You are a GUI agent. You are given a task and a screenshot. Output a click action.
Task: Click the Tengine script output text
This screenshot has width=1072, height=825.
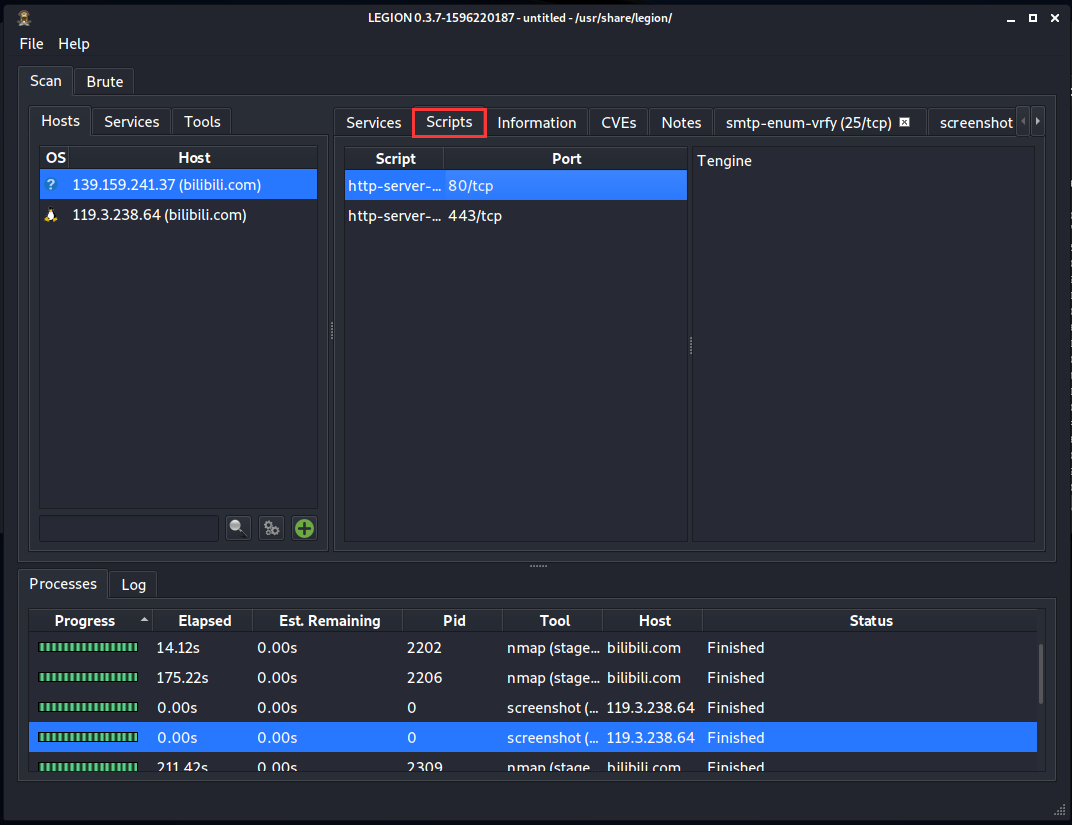[724, 161]
